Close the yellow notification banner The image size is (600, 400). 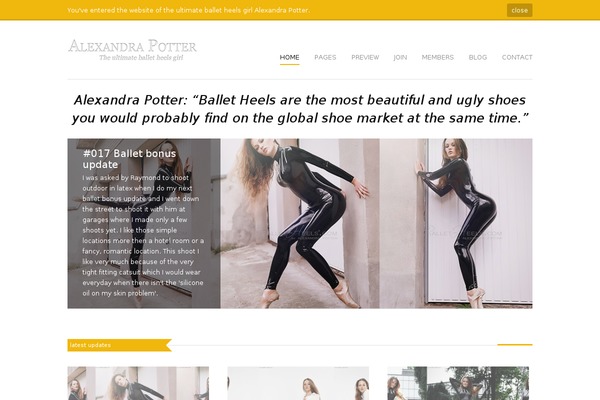point(519,10)
